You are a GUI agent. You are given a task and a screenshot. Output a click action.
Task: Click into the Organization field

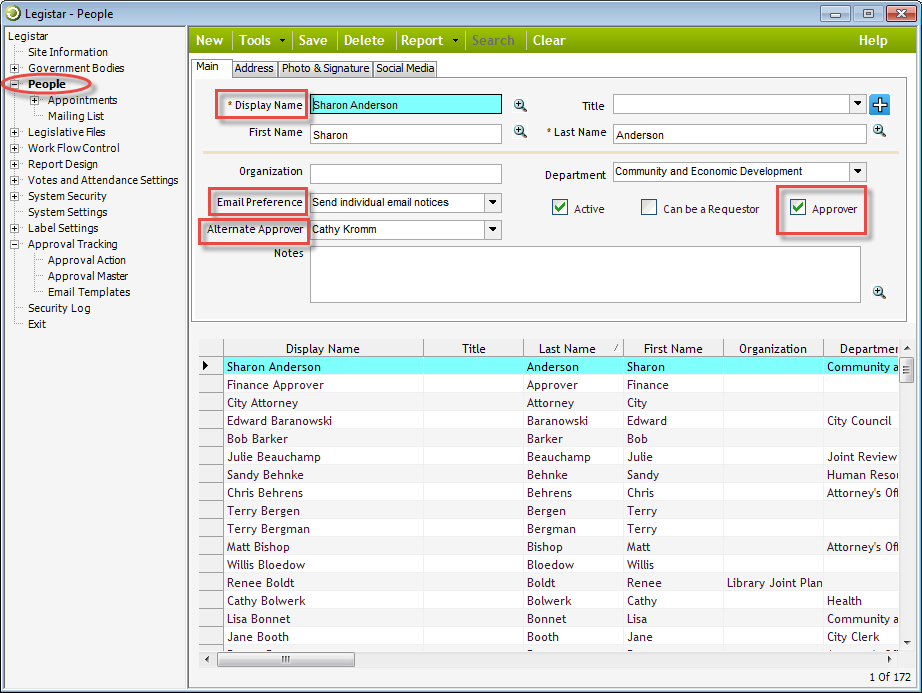click(x=406, y=173)
